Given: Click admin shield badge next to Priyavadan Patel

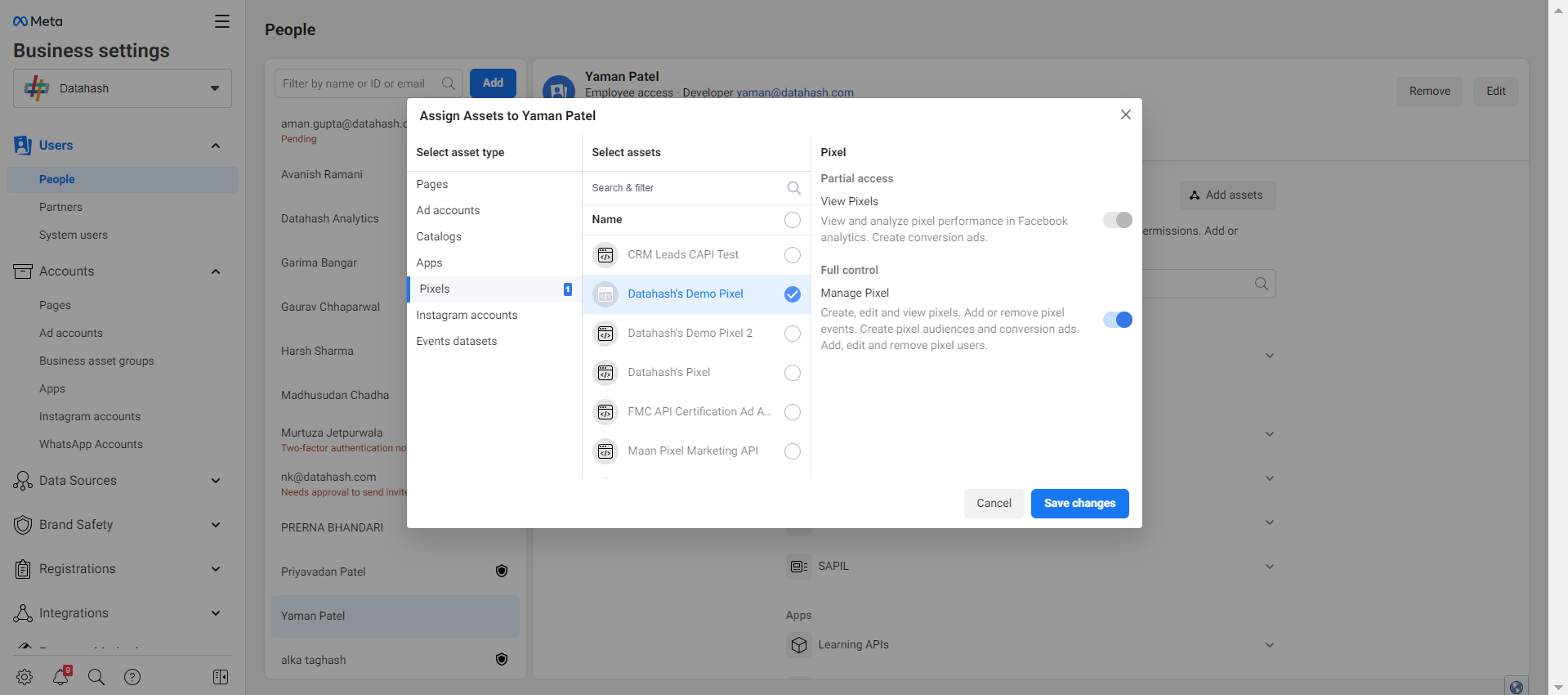Looking at the screenshot, I should click(x=502, y=571).
